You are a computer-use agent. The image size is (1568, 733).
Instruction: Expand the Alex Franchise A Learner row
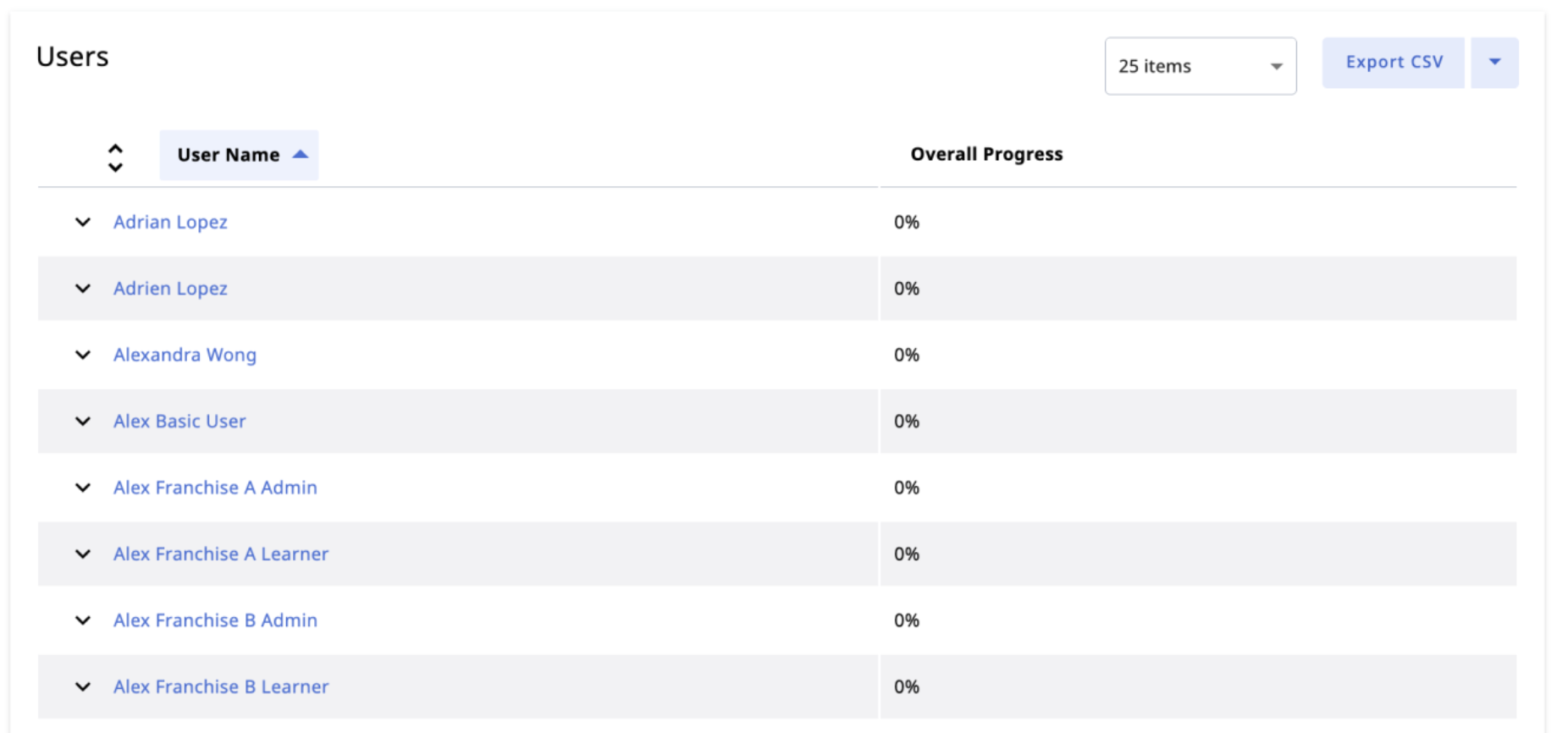tap(83, 554)
